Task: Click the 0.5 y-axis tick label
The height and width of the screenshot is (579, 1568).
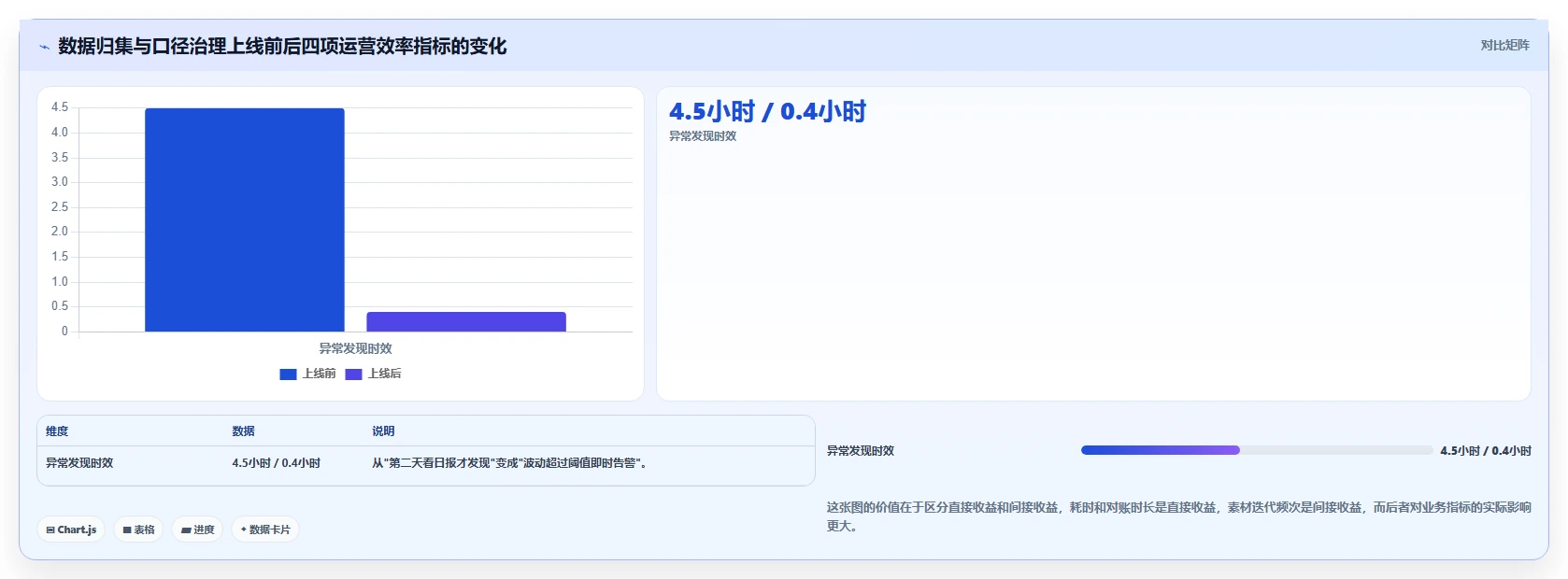Action: click(x=60, y=306)
